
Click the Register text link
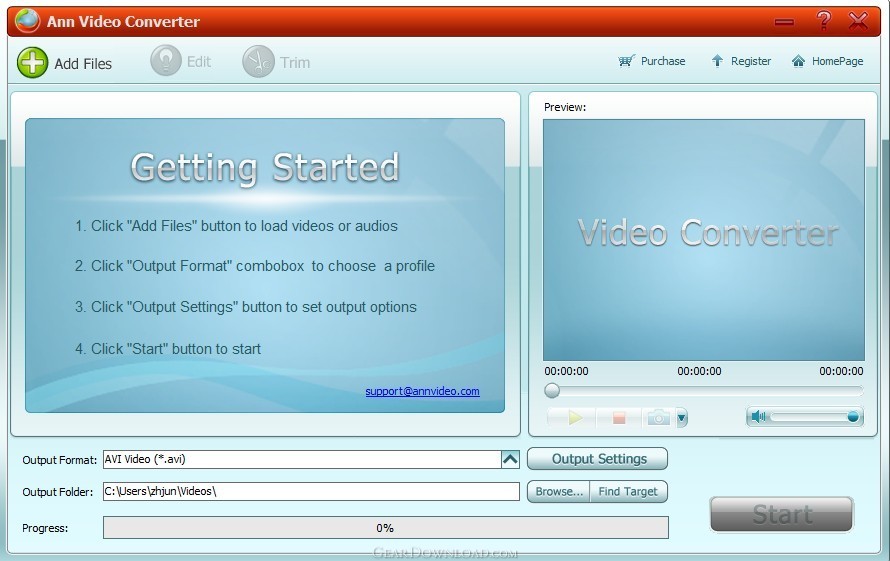[x=751, y=61]
